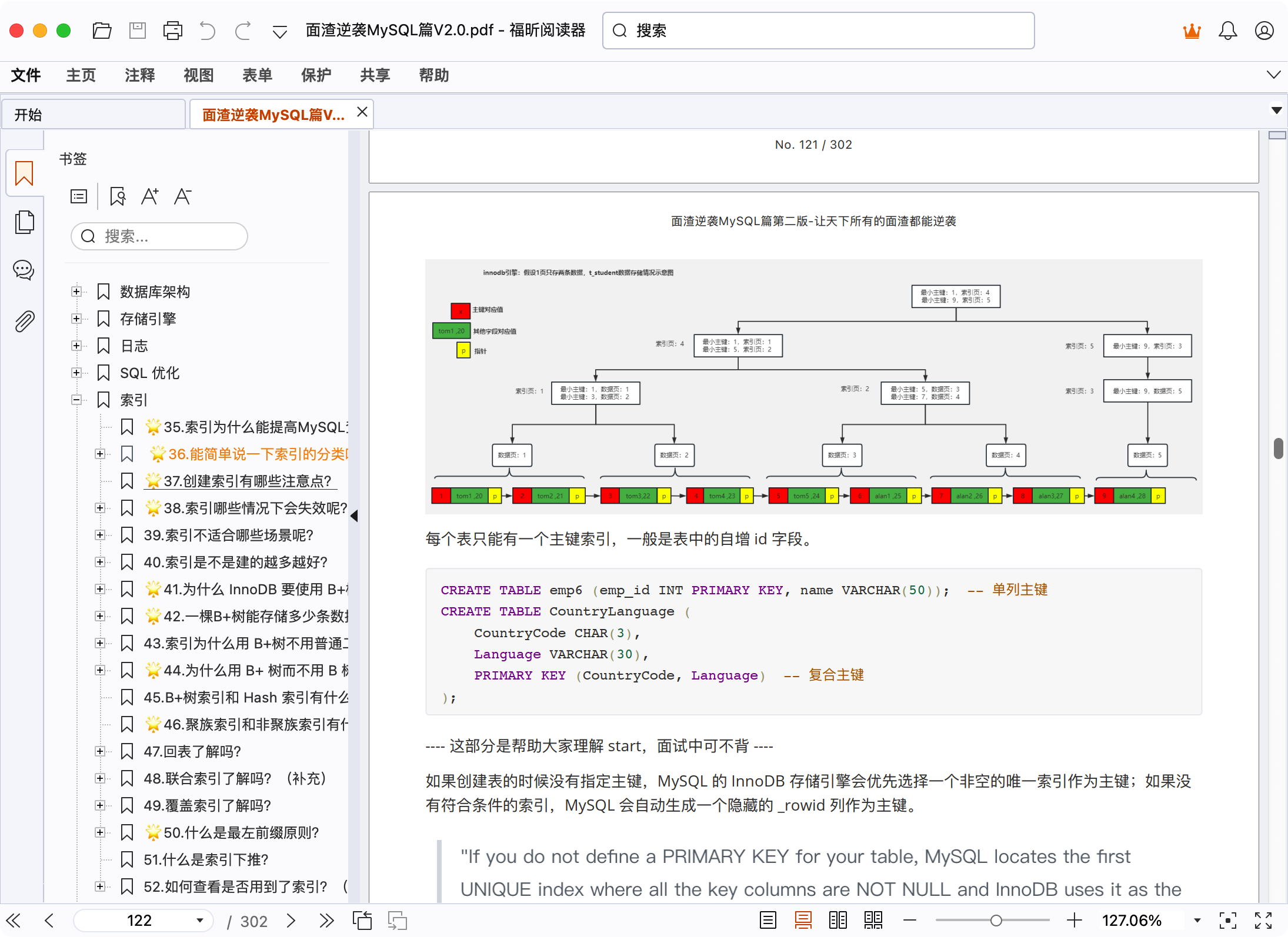
Task: Open the Comments panel in sidebar
Action: pos(24,270)
